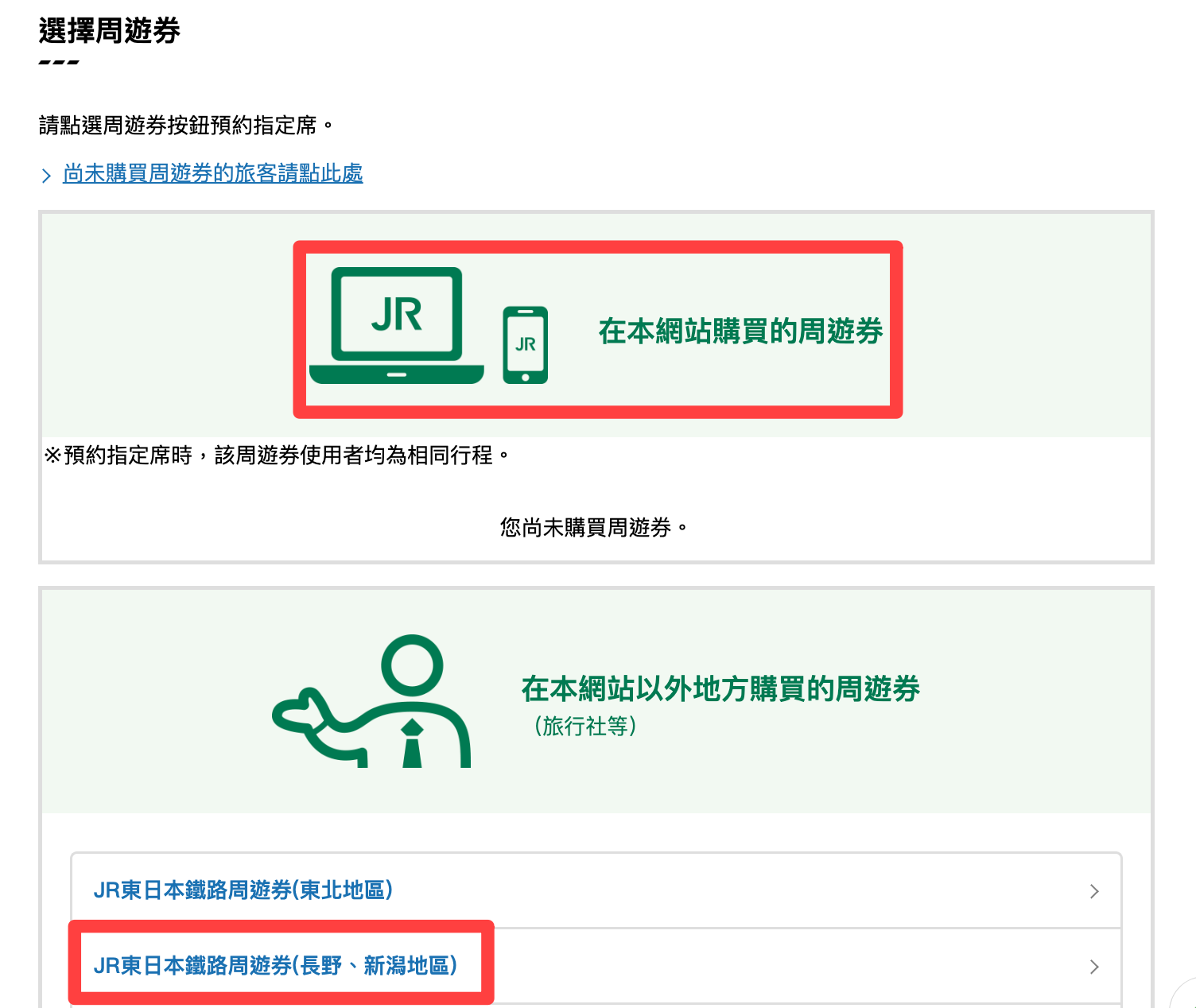Open JR東日本鐵路周遊券(東北地區)
Screen dimensions: 1196x1008
click(596, 890)
